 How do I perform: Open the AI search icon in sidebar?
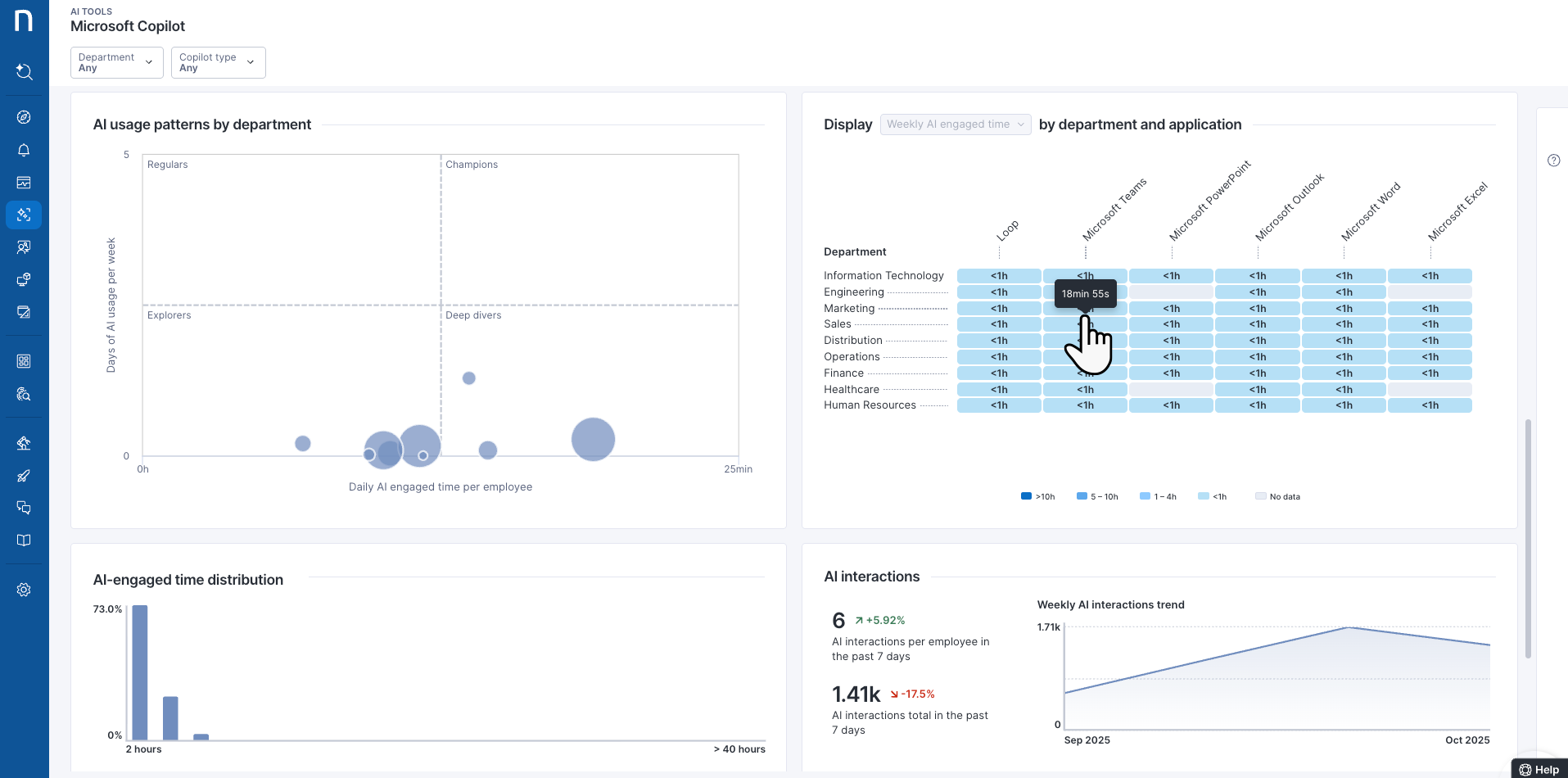tap(24, 72)
